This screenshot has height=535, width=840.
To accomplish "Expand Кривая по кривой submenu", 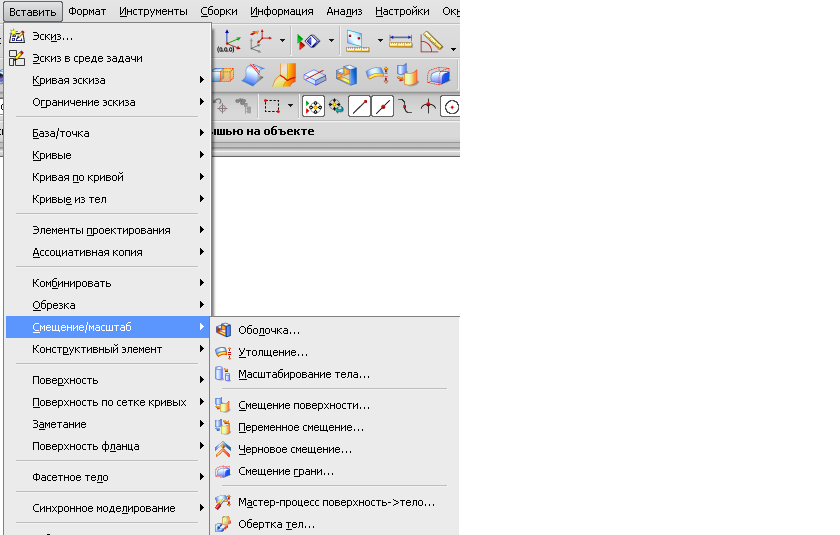I will coord(108,177).
